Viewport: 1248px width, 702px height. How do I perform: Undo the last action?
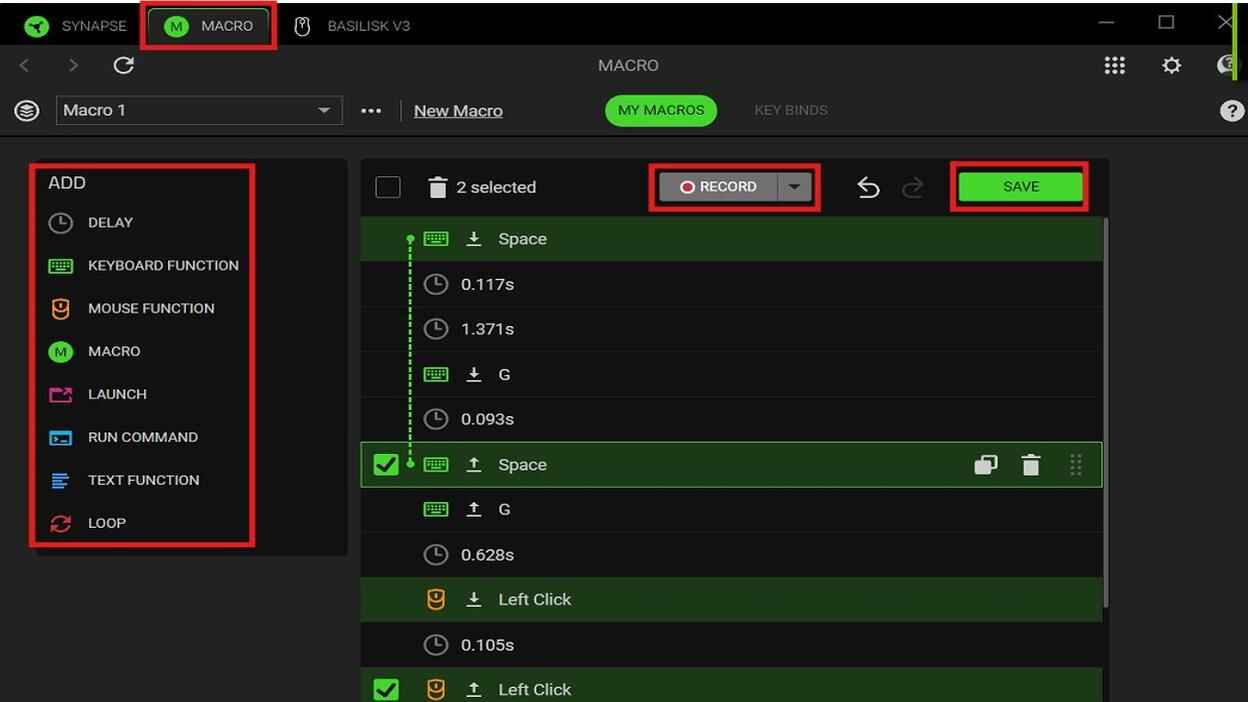point(868,187)
